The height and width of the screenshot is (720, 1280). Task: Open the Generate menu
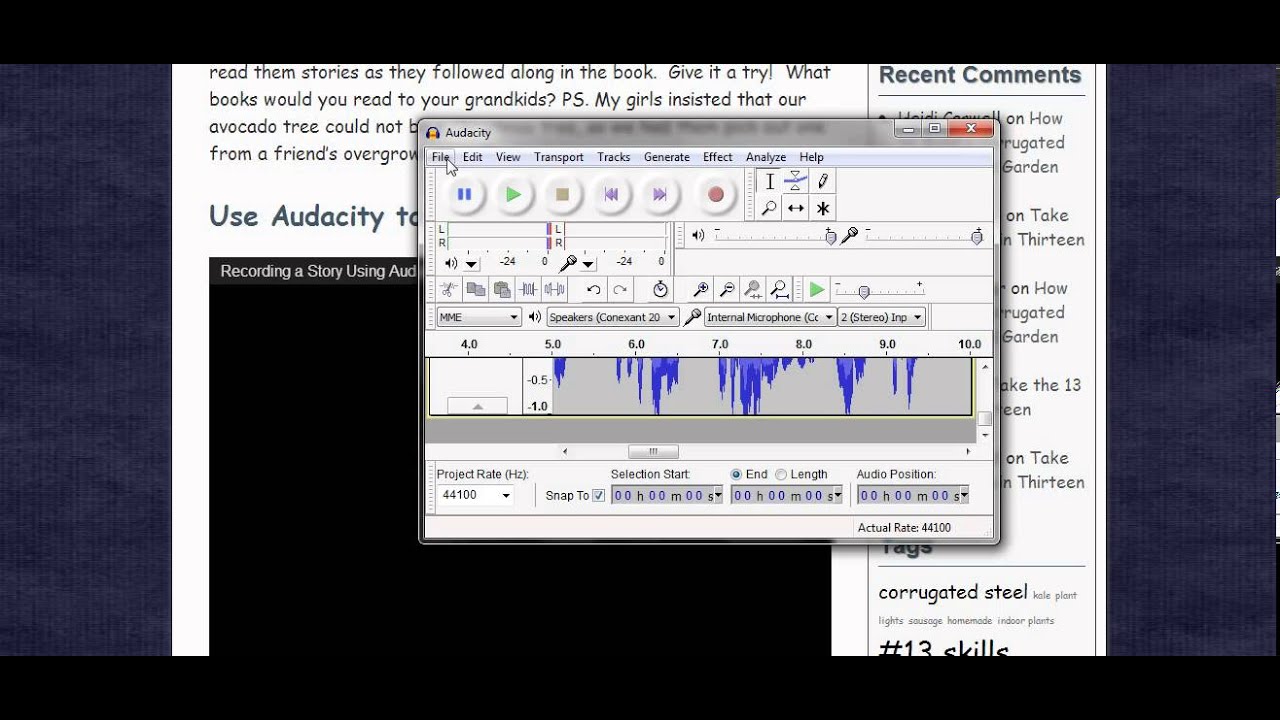point(667,157)
